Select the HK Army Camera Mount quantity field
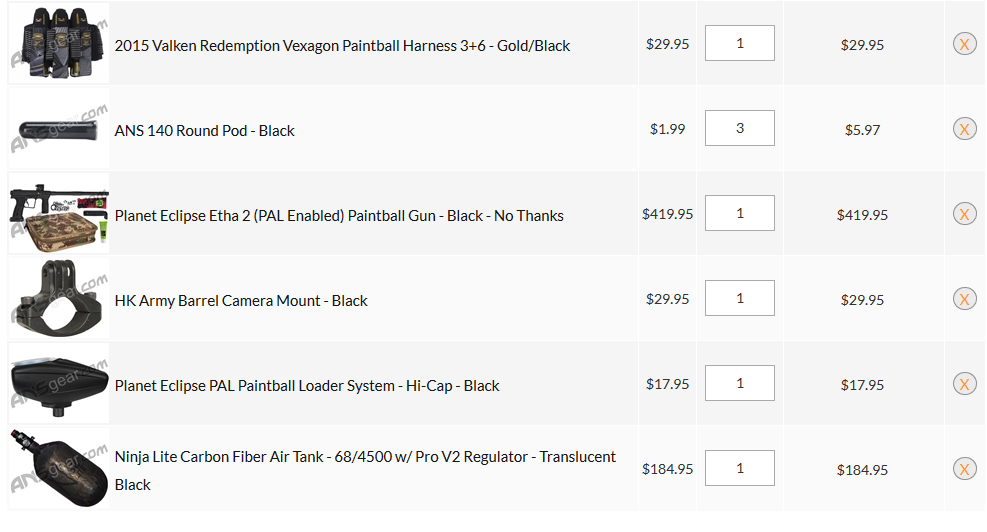The width and height of the screenshot is (987, 532). coord(739,299)
